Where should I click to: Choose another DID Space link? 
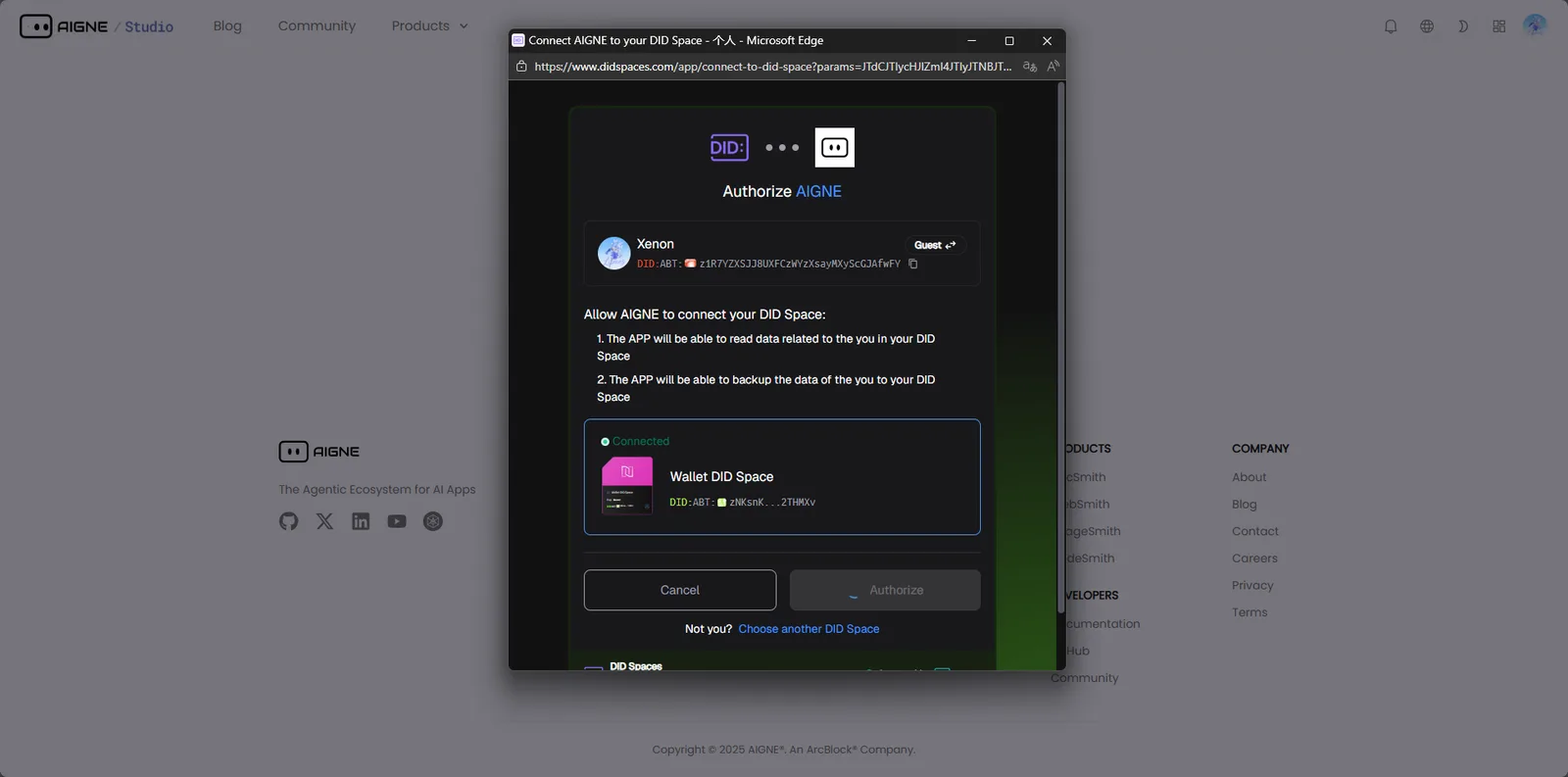pyautogui.click(x=808, y=629)
